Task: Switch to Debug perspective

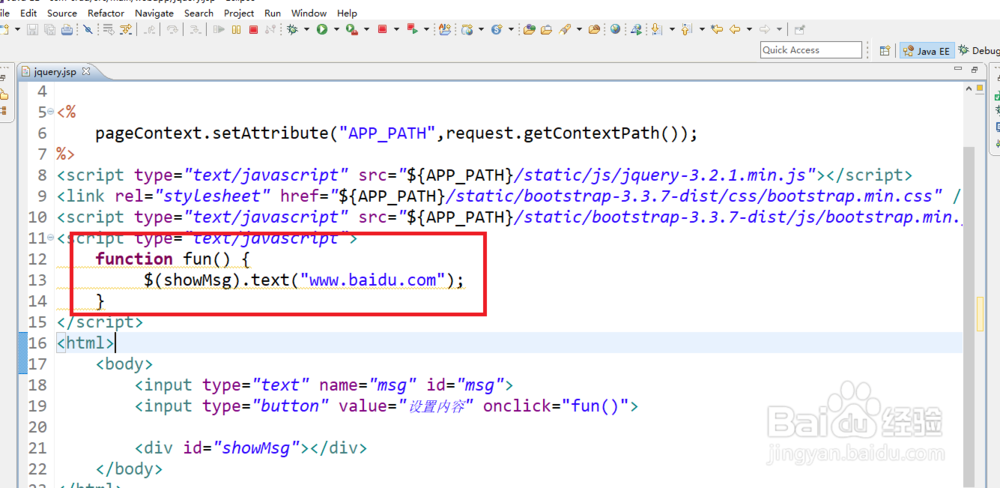Action: [978, 50]
